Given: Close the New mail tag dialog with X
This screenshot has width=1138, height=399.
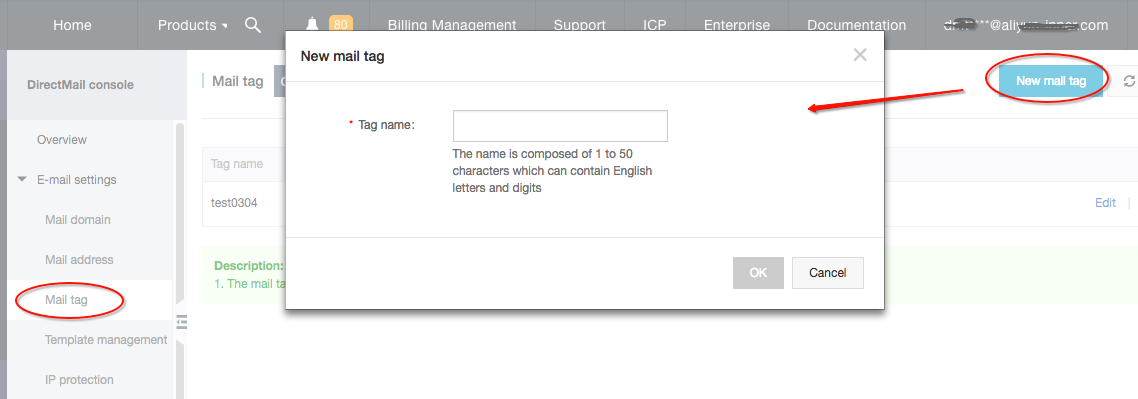Looking at the screenshot, I should click(860, 54).
